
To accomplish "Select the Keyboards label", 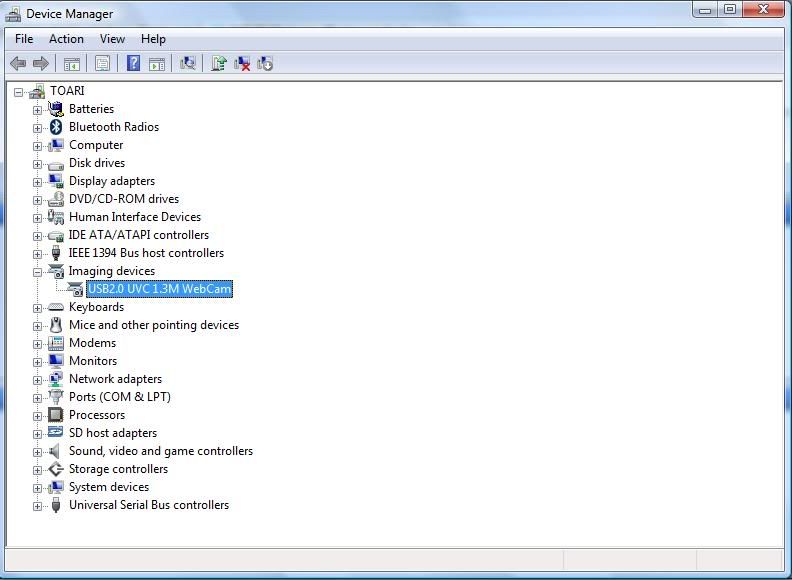I will click(x=96, y=307).
